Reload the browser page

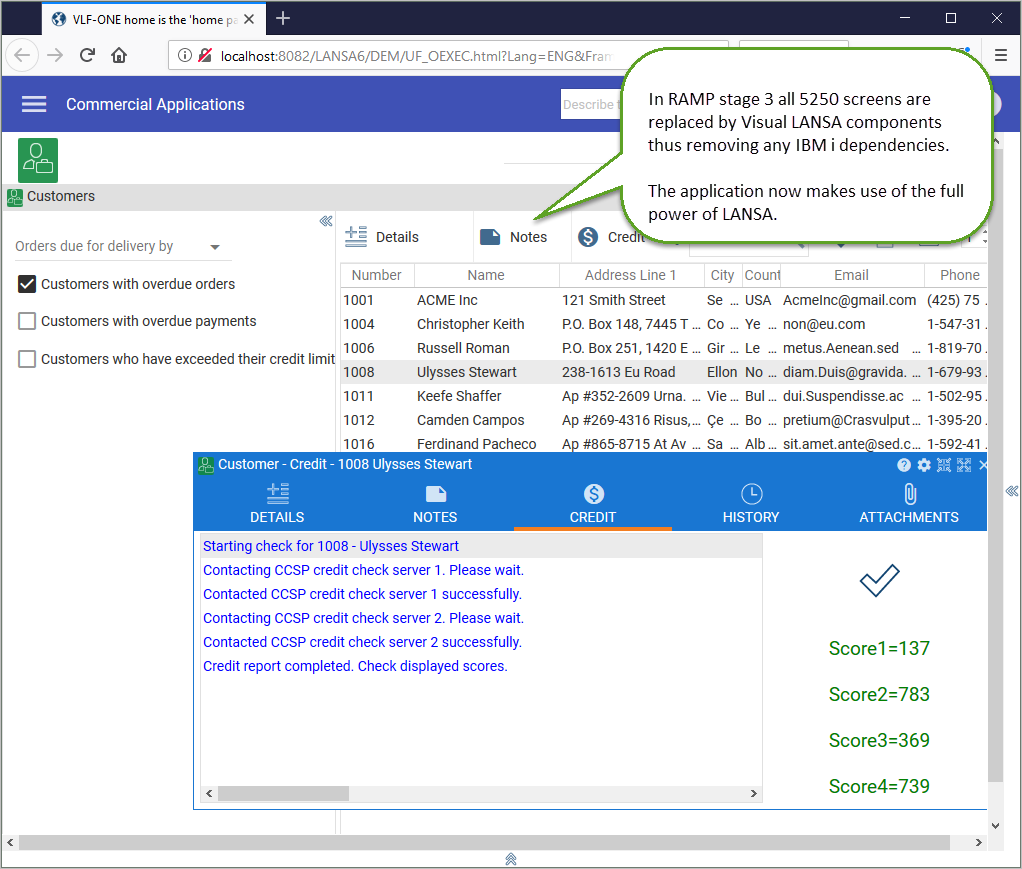(x=87, y=55)
